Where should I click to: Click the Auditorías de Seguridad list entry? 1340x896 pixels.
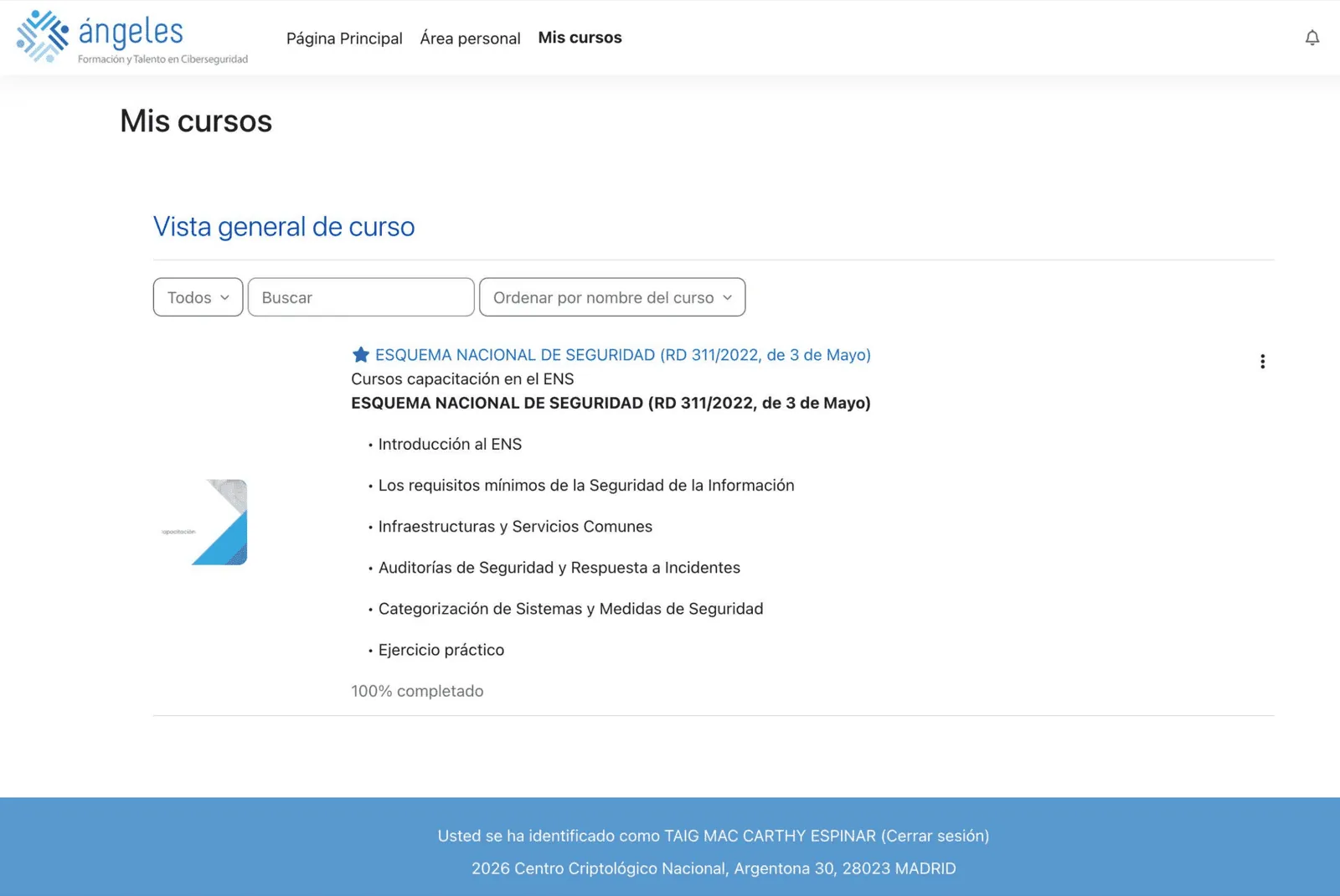click(x=559, y=567)
